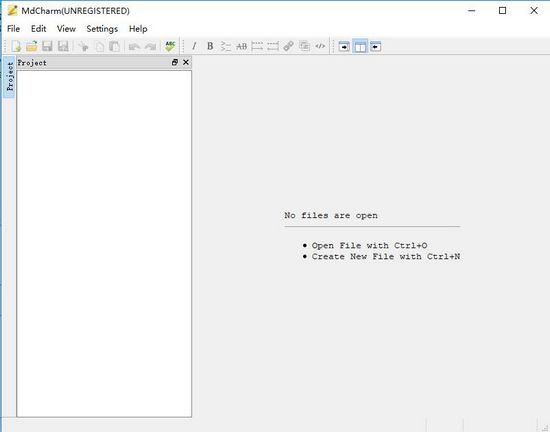Viewport: 550px width, 432px height.
Task: Click the left-arrow pane mode icon
Action: pyautogui.click(x=376, y=46)
